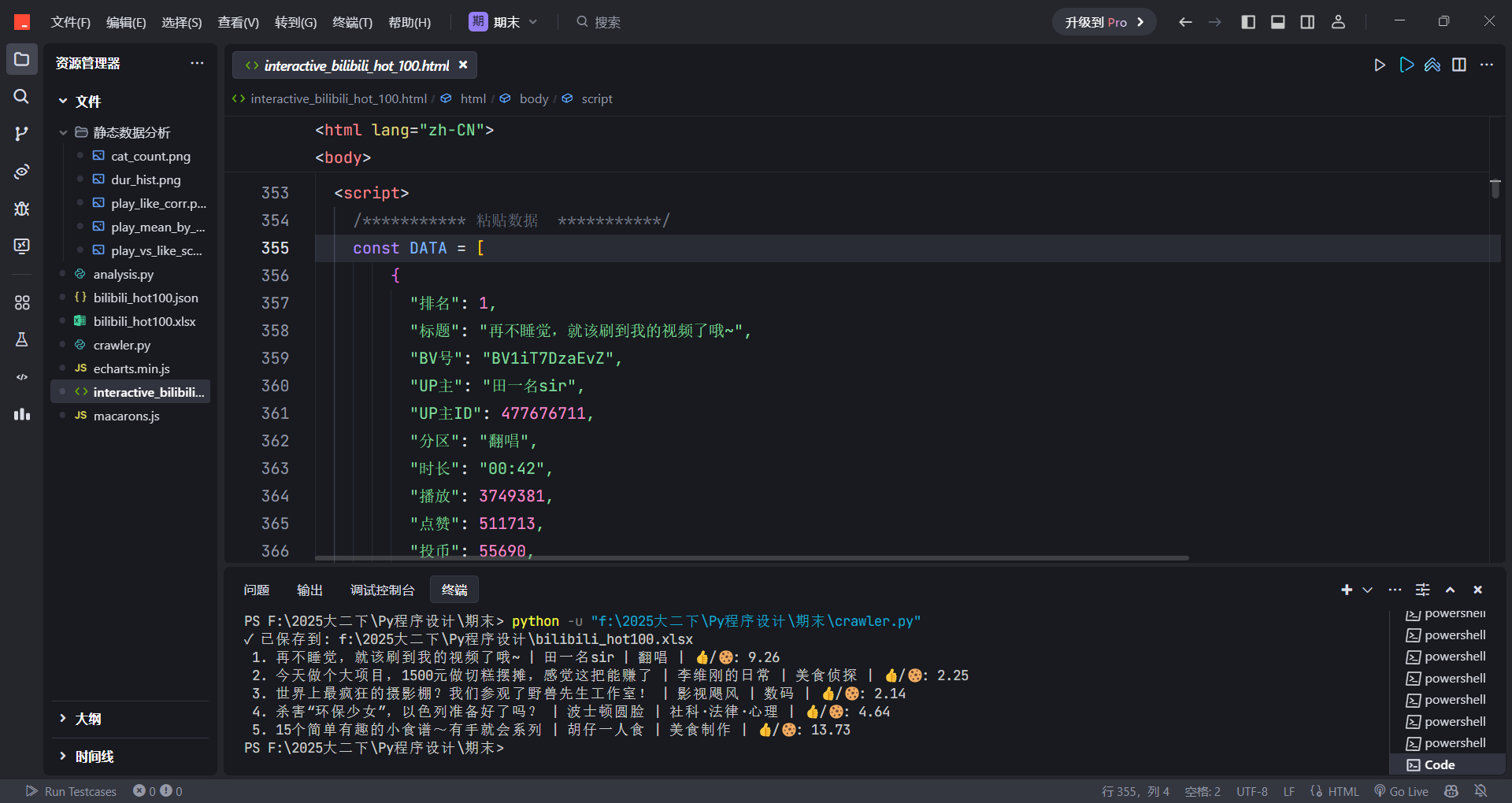Open the Explorer view in activity bar
Screen dimensions: 1512x803
click(x=22, y=60)
